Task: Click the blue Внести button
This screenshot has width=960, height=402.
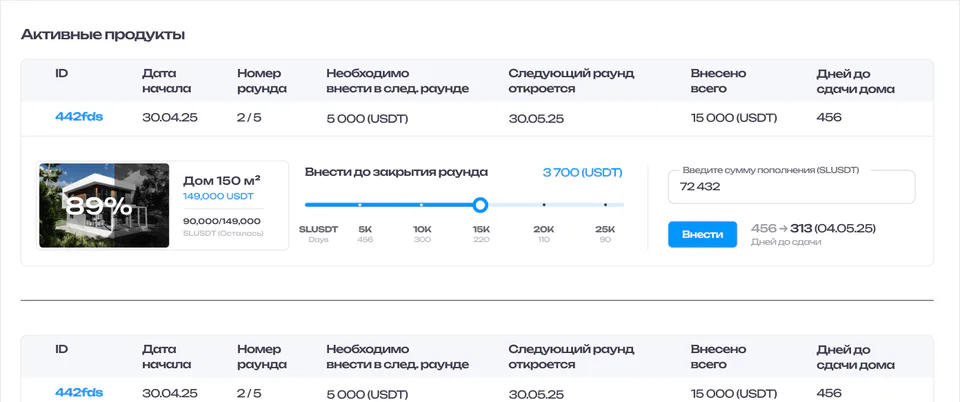Action: 702,234
